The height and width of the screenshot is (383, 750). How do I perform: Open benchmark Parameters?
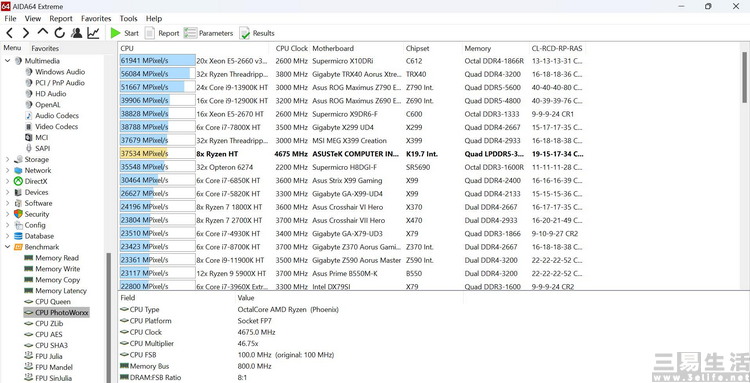coord(209,33)
